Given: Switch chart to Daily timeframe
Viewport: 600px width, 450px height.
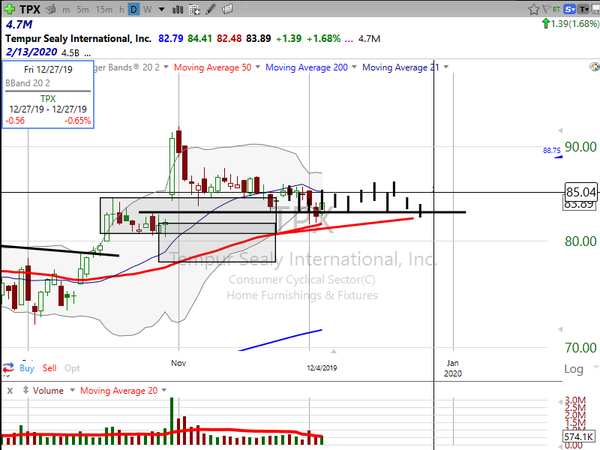Looking at the screenshot, I should tap(134, 10).
